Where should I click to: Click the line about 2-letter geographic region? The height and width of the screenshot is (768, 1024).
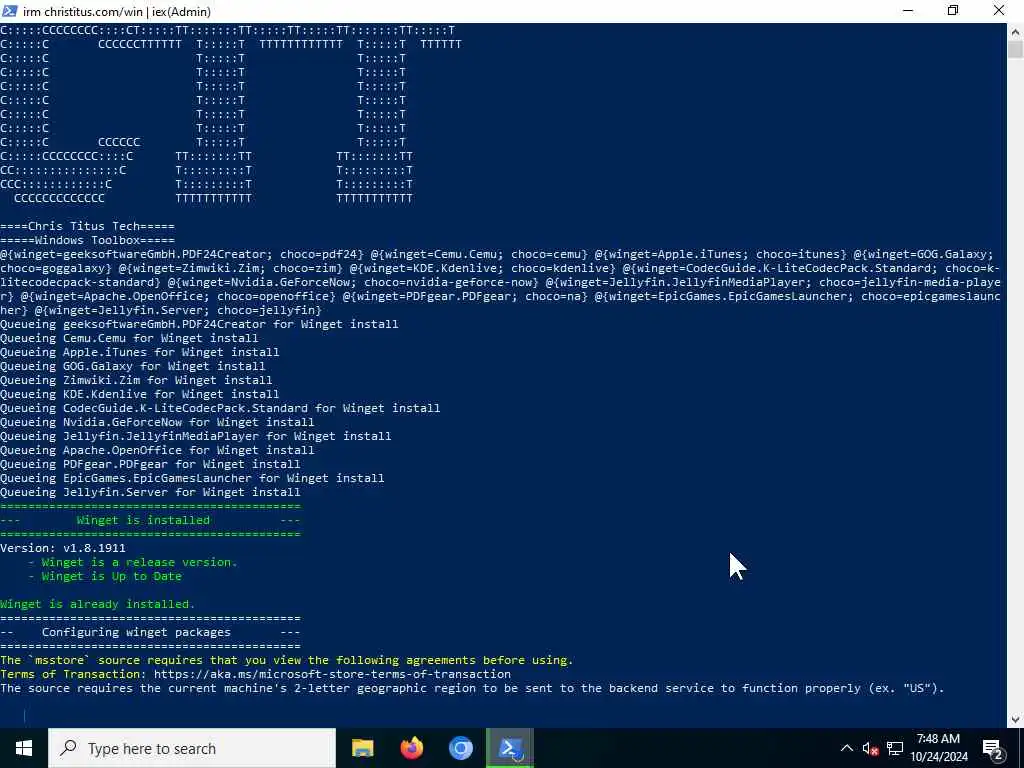[x=472, y=688]
